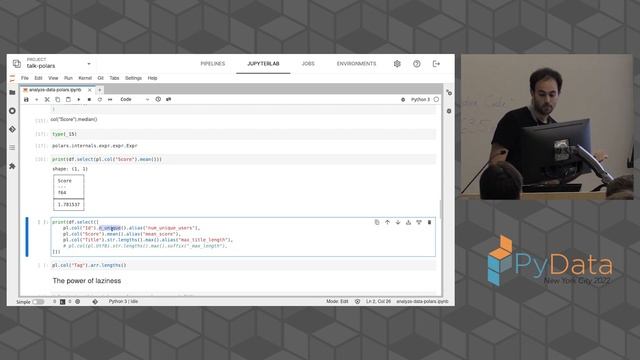Restart the kernel icon
640x360 pixels.
point(100,100)
